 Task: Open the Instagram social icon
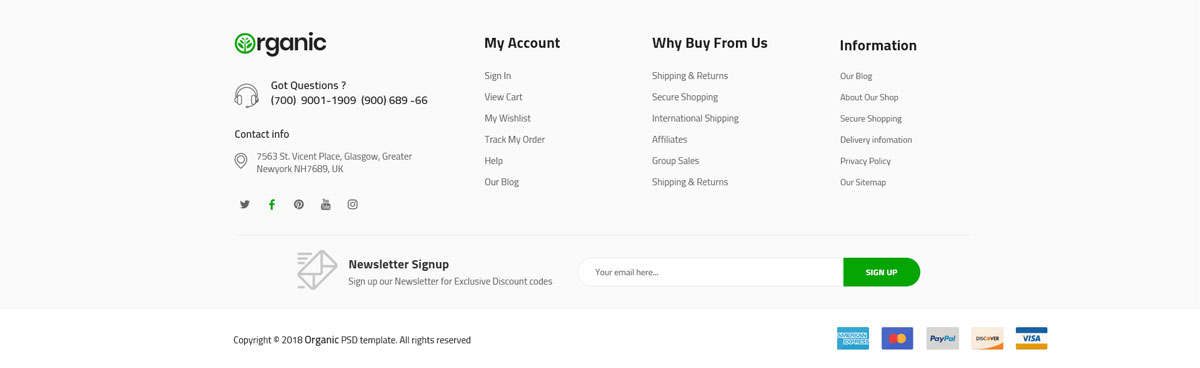click(x=353, y=204)
